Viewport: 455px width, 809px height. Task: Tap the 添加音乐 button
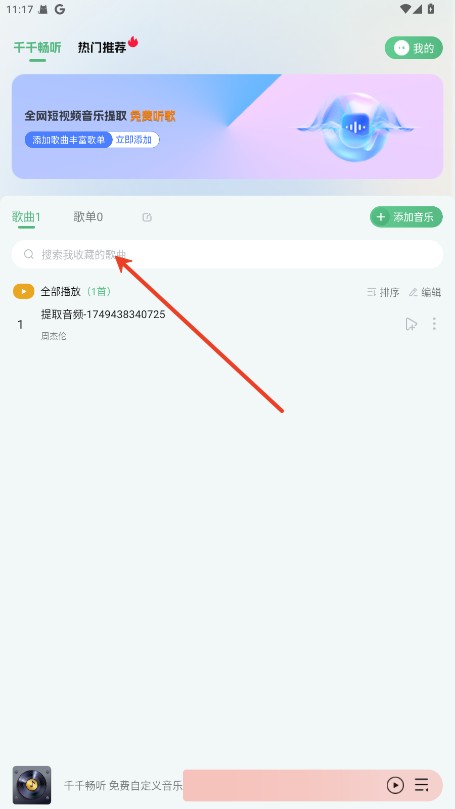(x=407, y=217)
